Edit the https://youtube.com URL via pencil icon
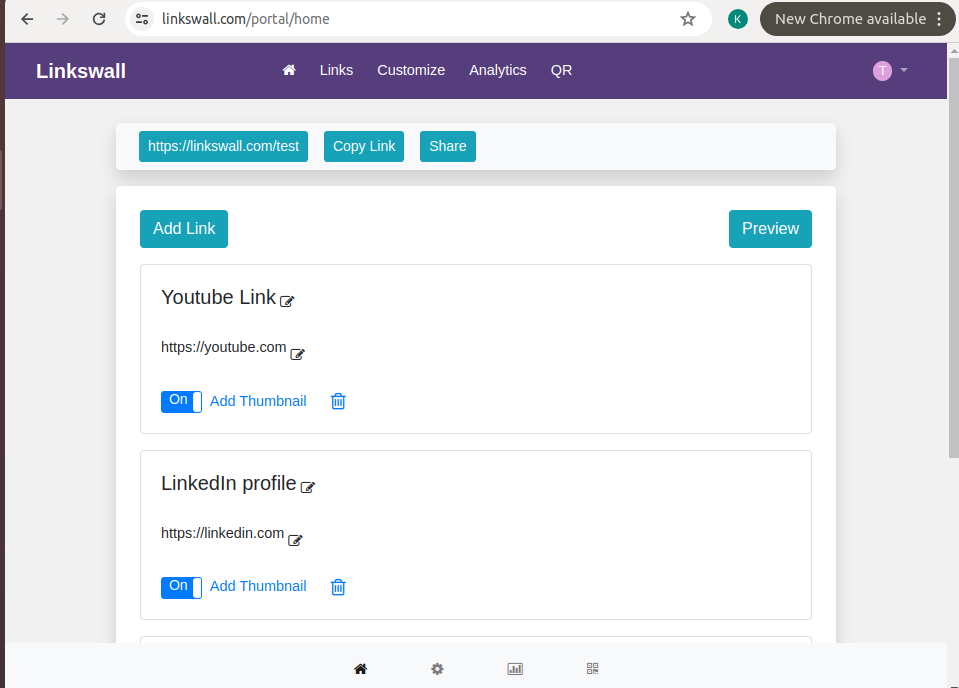Image resolution: width=959 pixels, height=688 pixels. [297, 354]
